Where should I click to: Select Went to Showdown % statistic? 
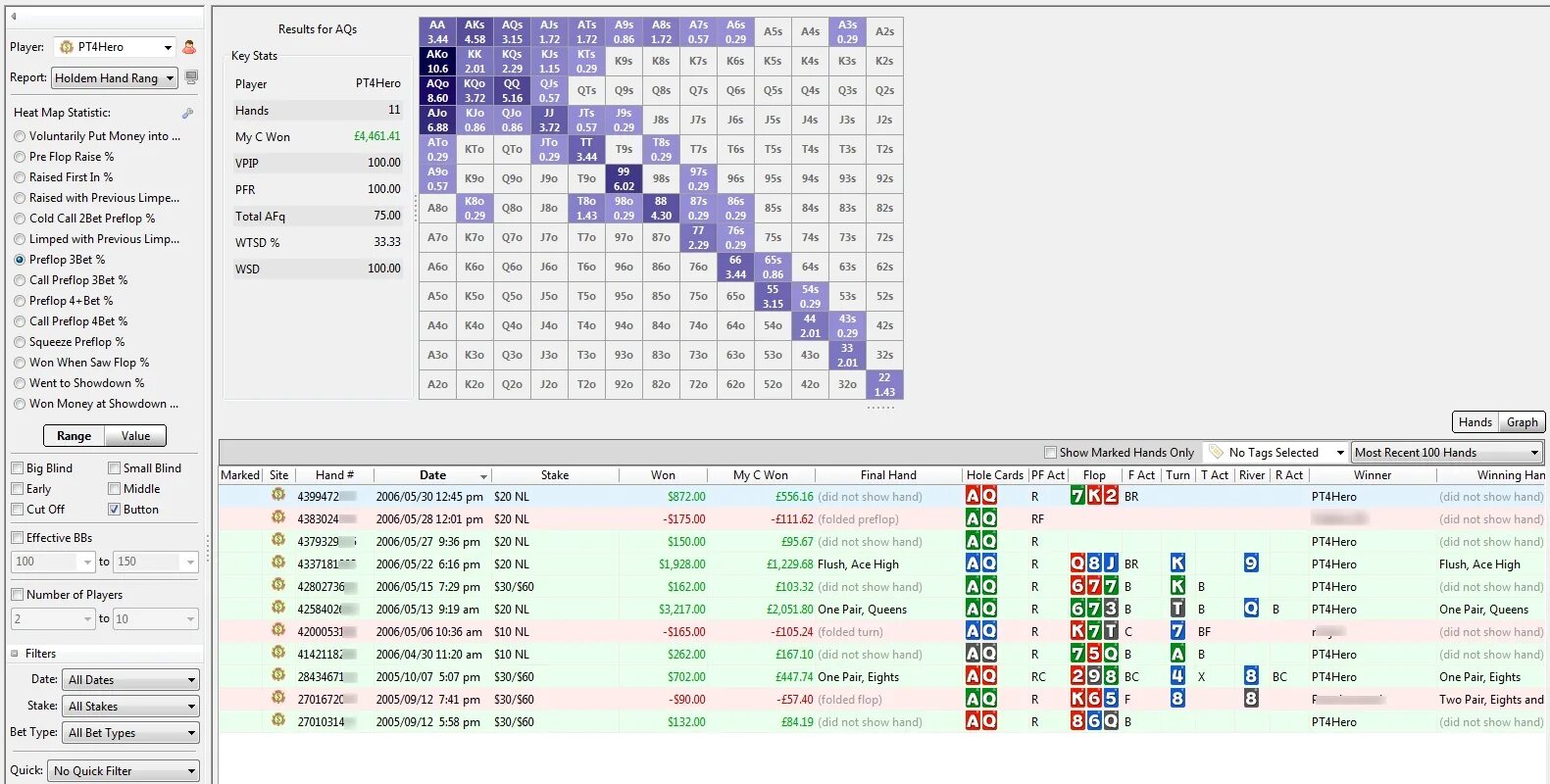pyautogui.click(x=20, y=383)
